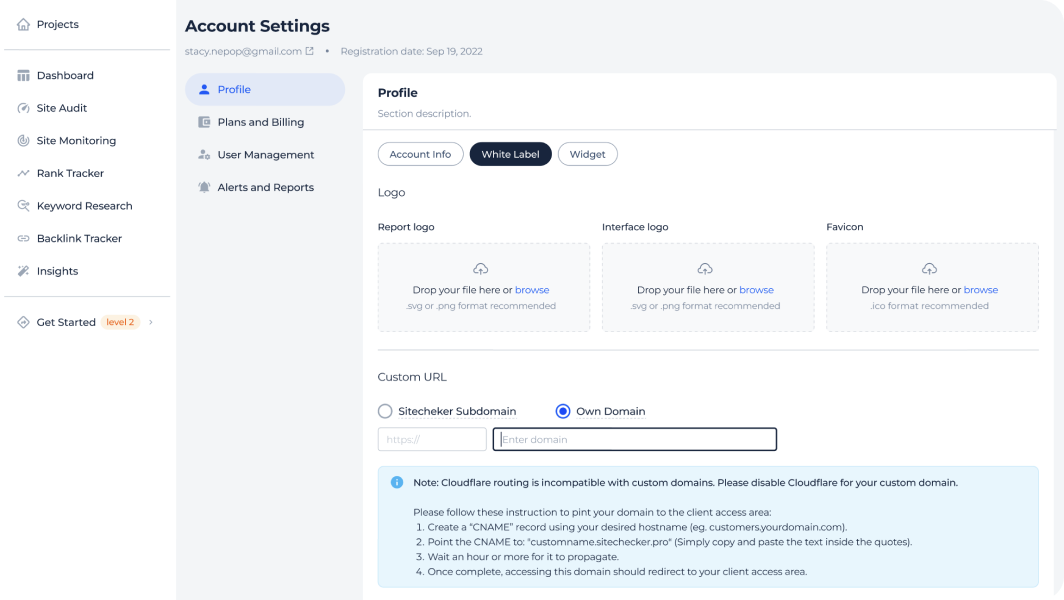Select the Sitecheker Subdomain radio button
The height and width of the screenshot is (600, 1064).
(x=385, y=411)
